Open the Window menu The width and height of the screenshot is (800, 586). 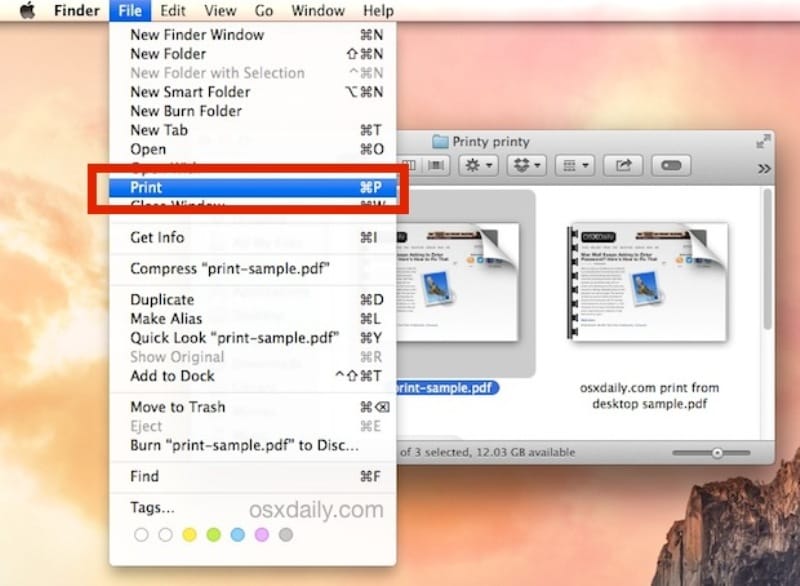317,10
